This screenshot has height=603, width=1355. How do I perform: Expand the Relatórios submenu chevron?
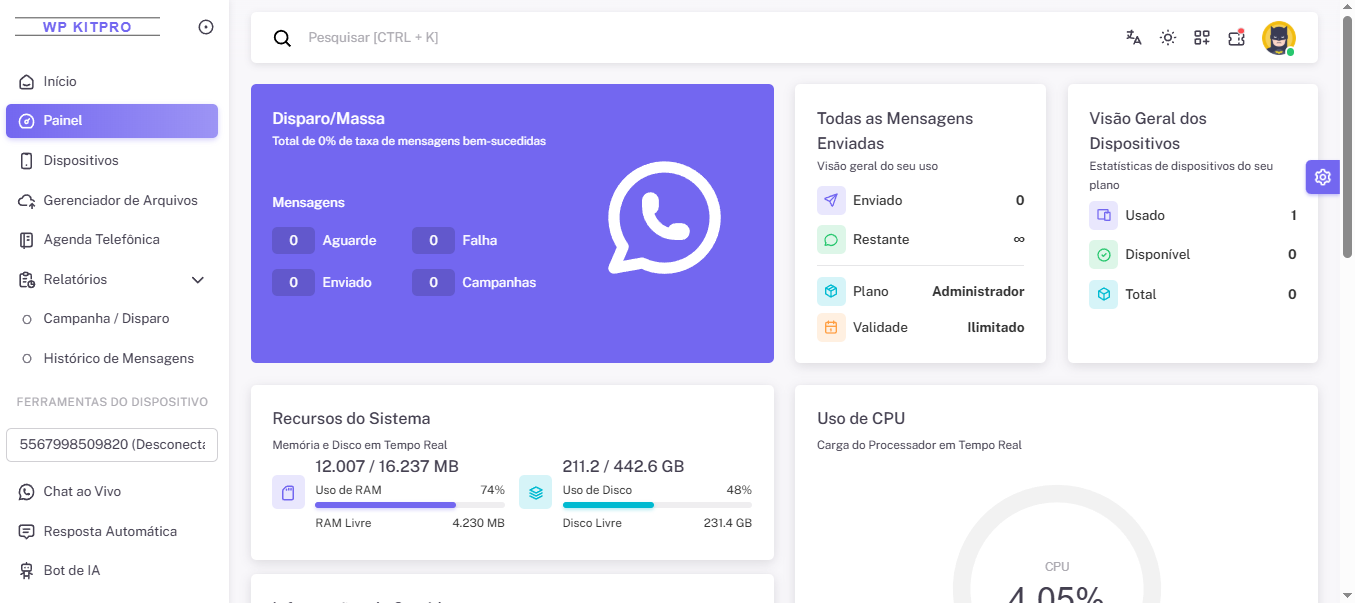198,280
